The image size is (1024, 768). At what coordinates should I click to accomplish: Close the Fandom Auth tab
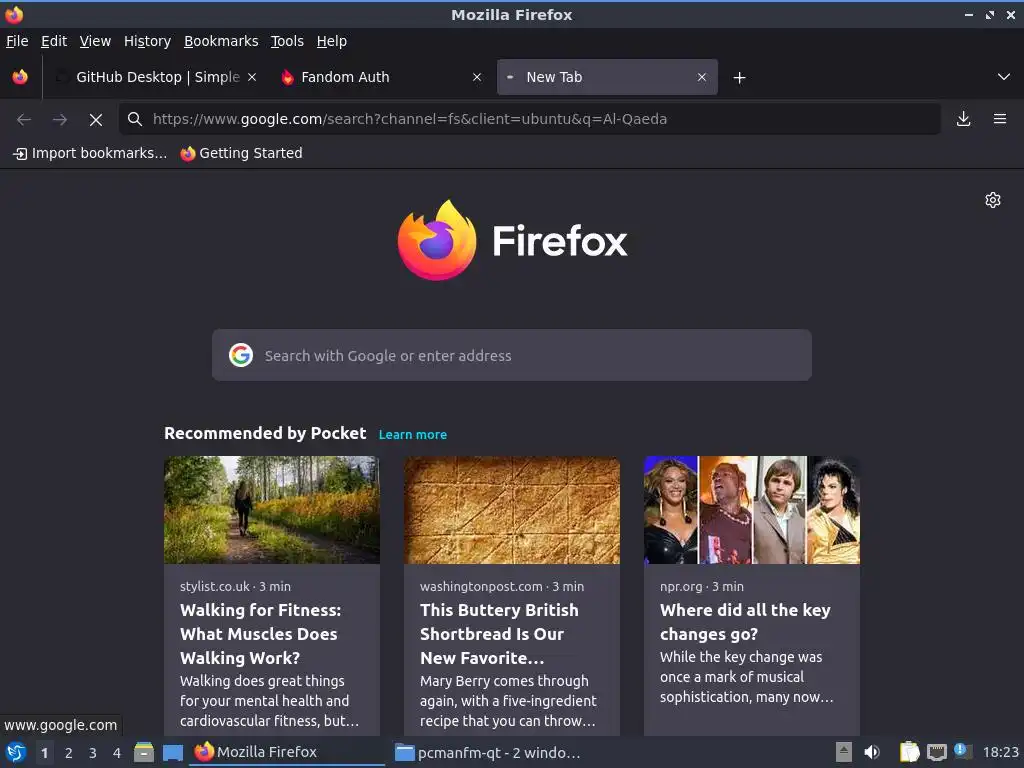477,77
